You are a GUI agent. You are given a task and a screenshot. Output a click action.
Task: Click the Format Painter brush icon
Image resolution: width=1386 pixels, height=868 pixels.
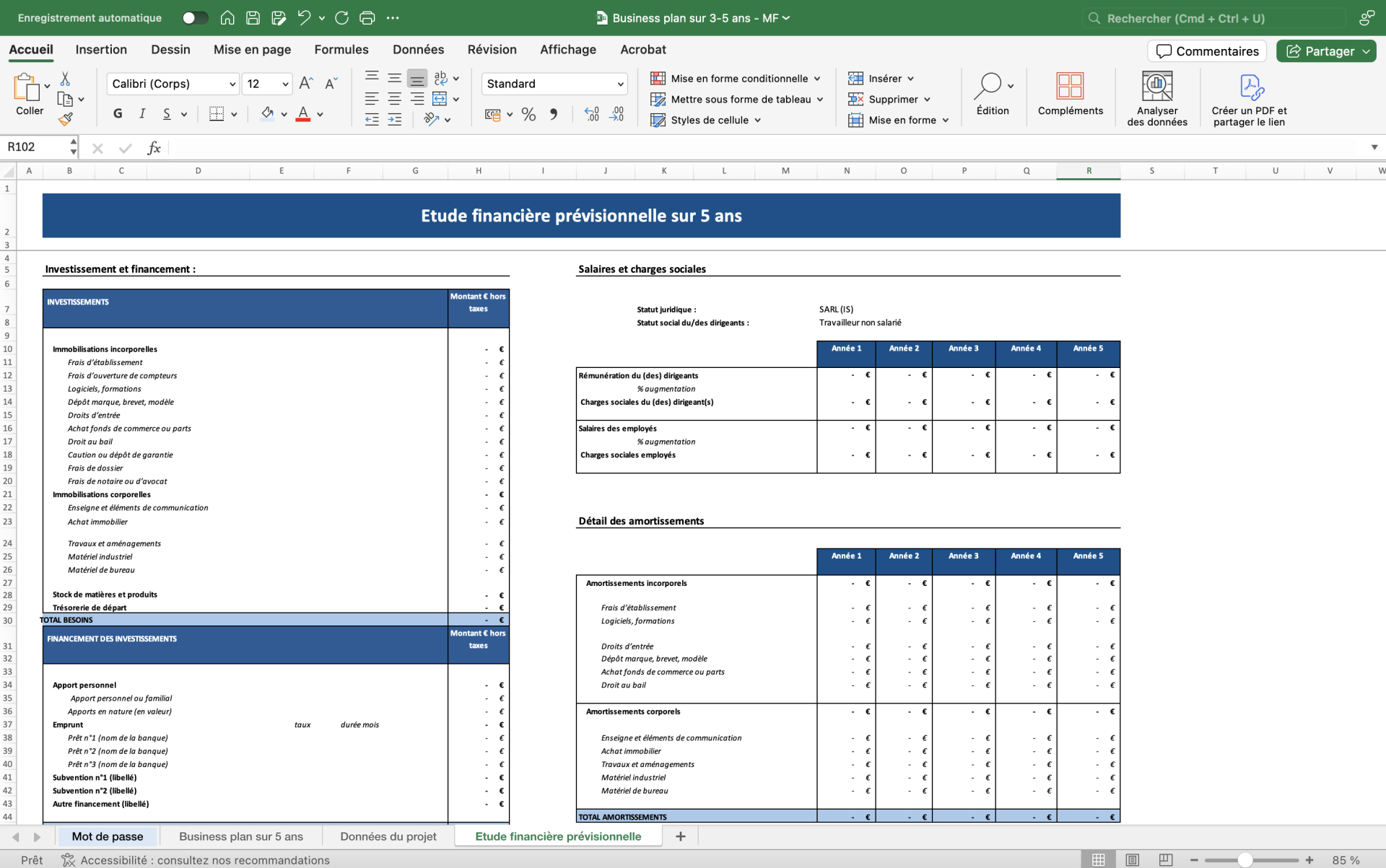[x=66, y=119]
